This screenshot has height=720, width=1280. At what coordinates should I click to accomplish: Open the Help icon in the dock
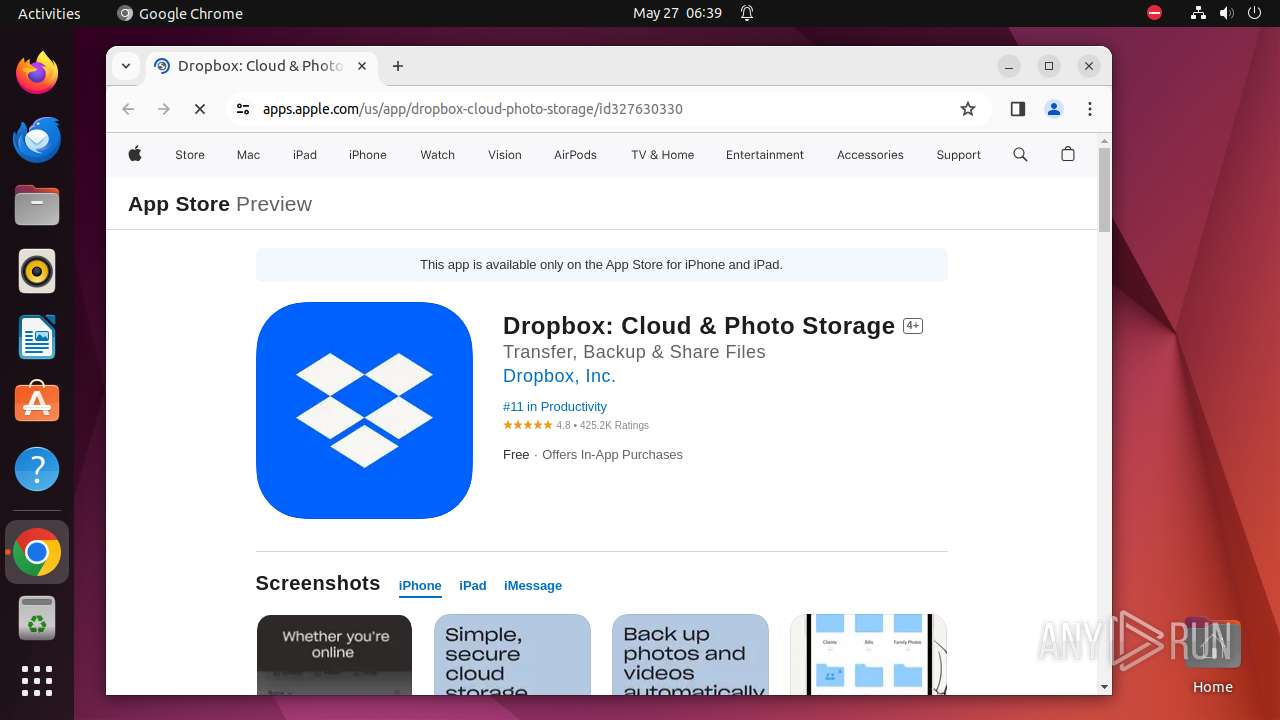pyautogui.click(x=37, y=469)
